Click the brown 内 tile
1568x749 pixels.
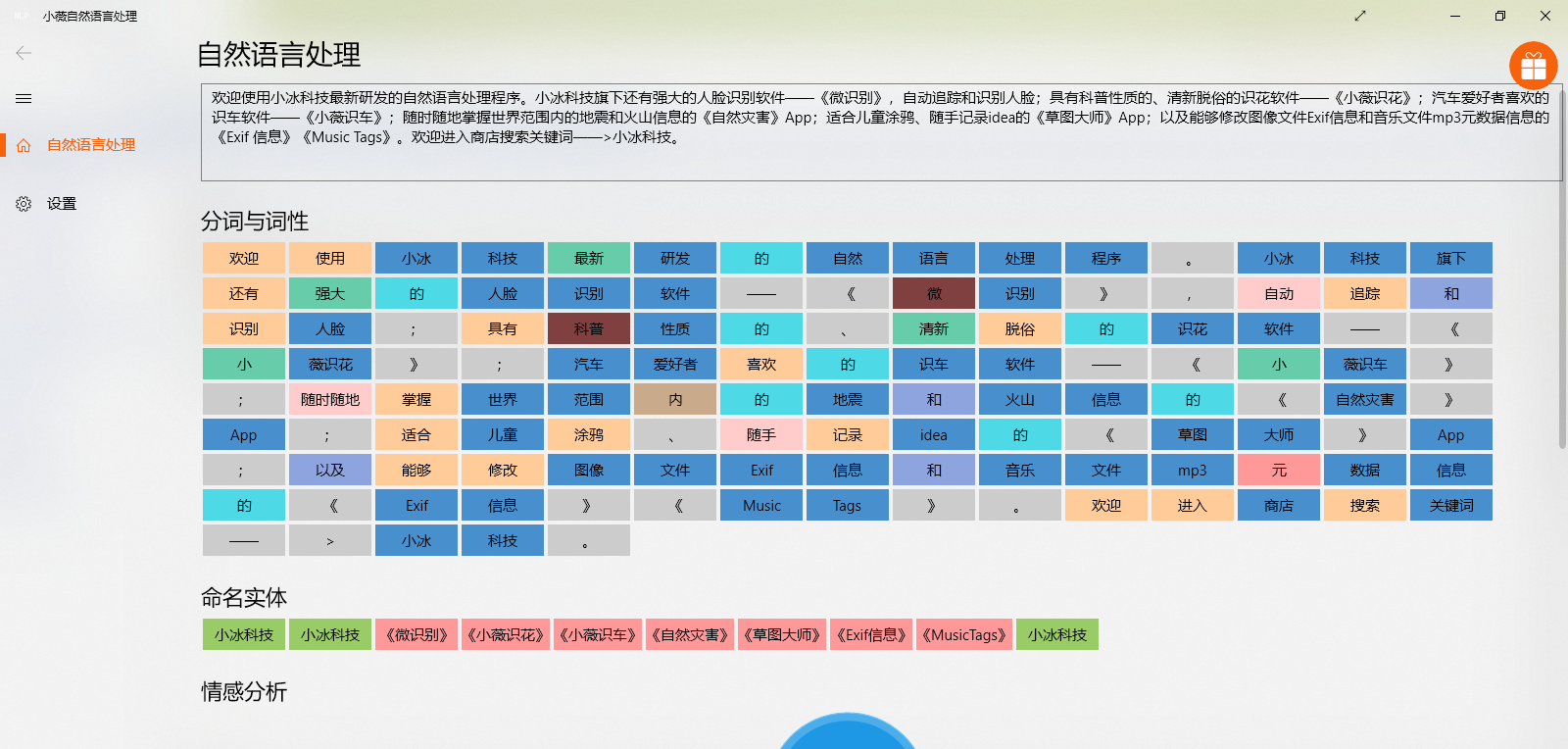tap(675, 399)
